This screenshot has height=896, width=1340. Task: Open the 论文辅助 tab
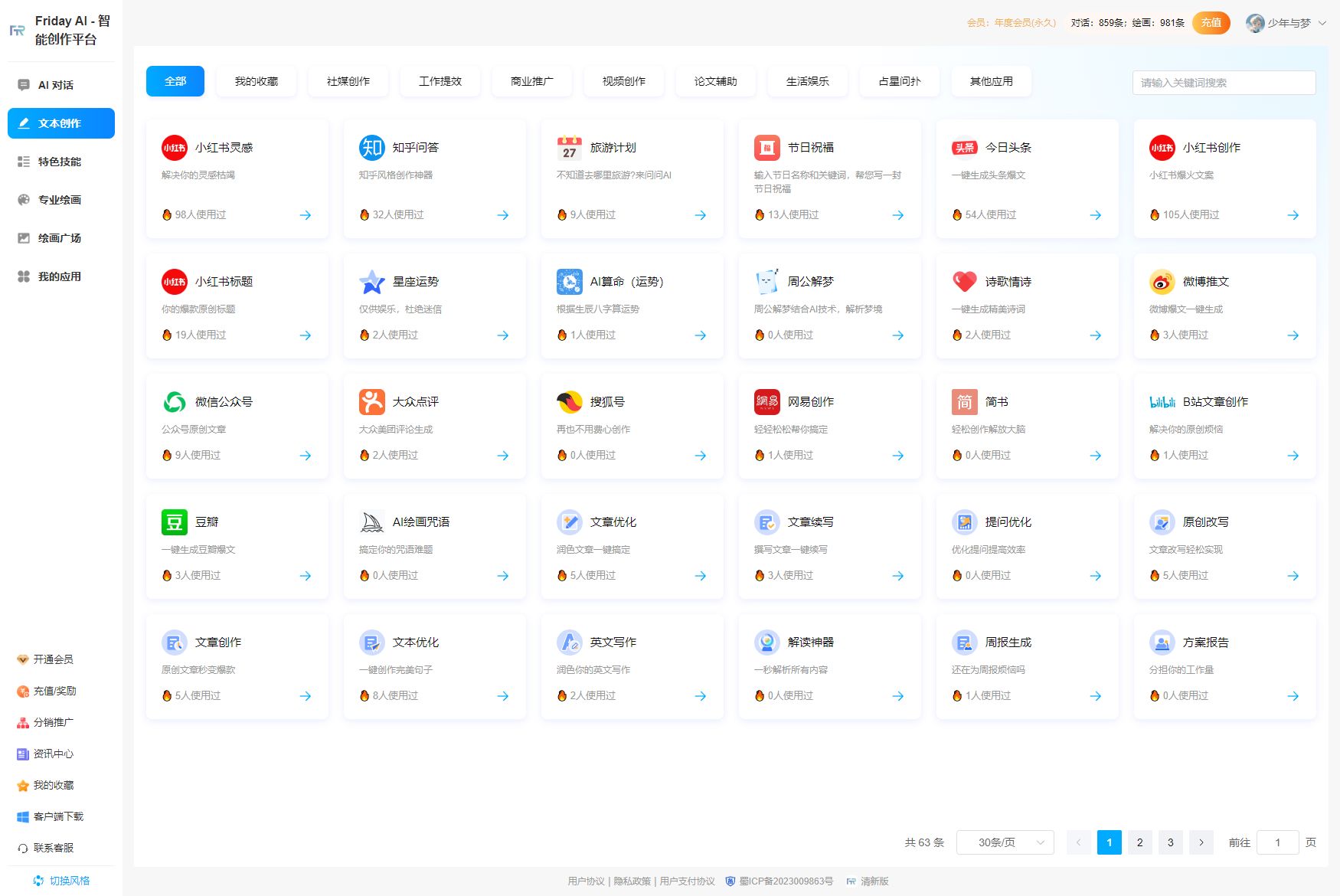pyautogui.click(x=716, y=81)
